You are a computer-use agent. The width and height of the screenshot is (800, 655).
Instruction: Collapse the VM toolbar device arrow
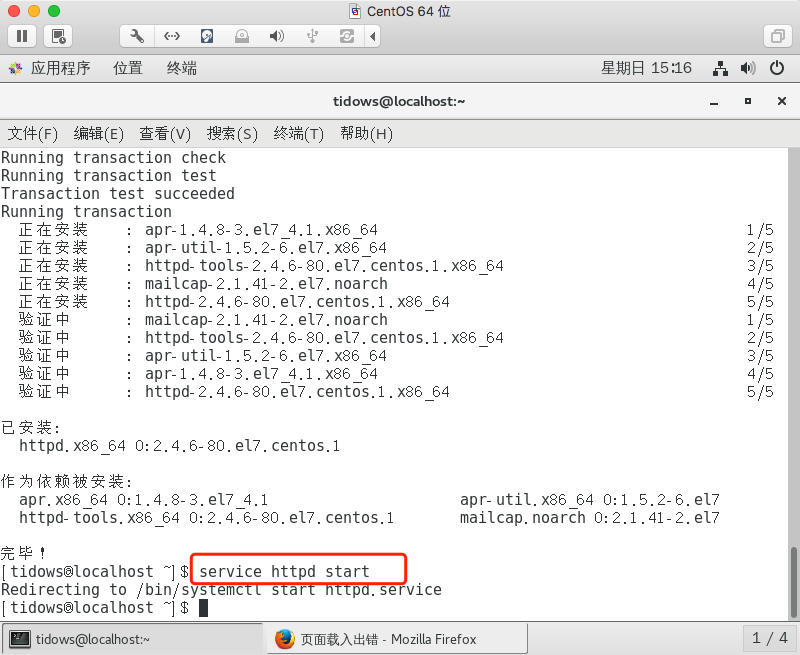click(x=373, y=36)
